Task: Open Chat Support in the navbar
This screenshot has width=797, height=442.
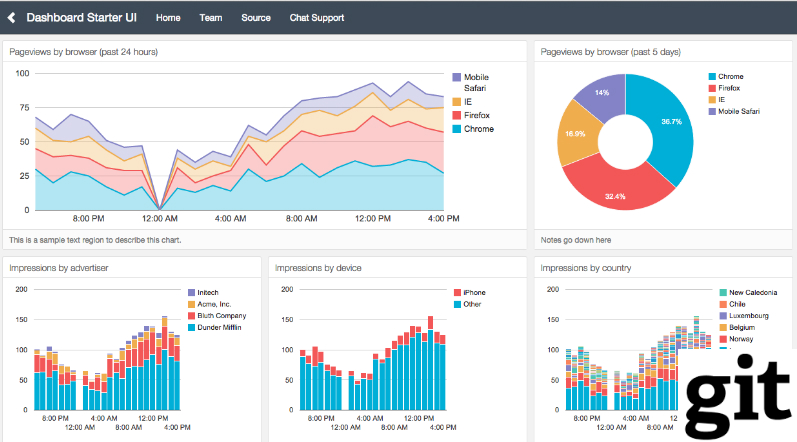Action: [x=316, y=18]
